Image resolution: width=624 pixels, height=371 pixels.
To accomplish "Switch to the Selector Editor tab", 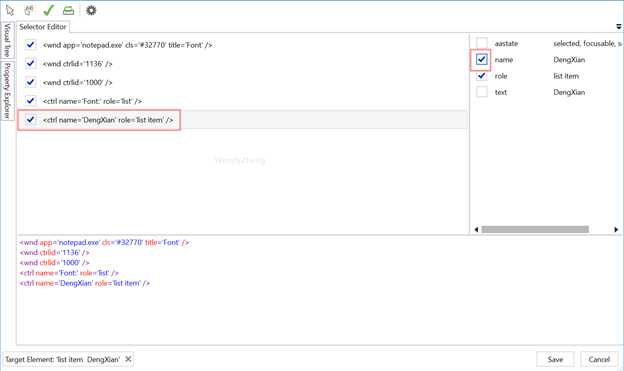I will [43, 27].
